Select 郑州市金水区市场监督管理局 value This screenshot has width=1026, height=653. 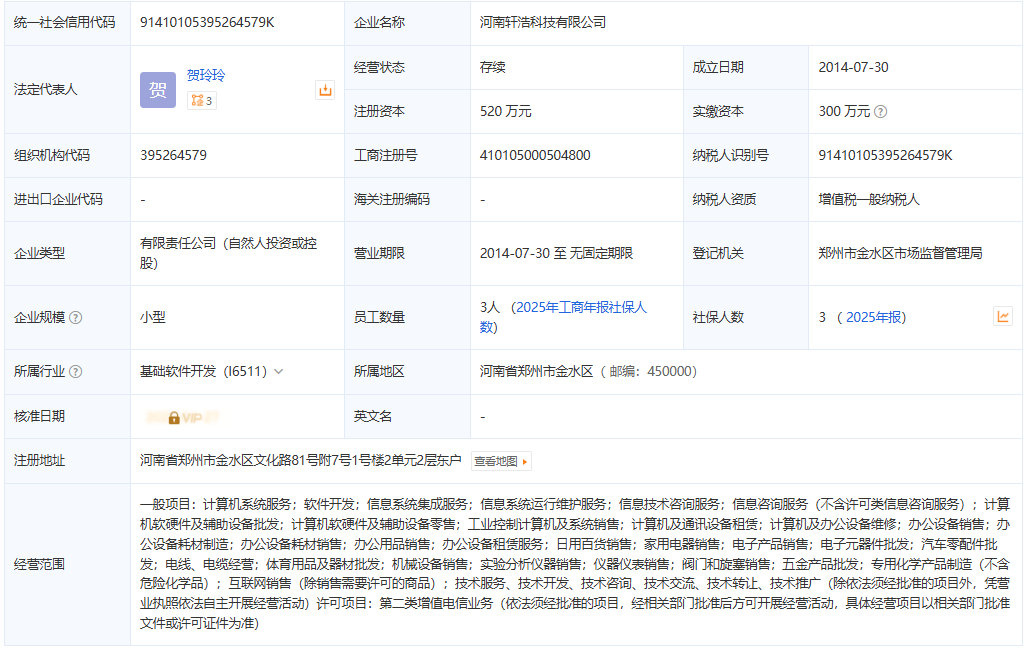[900, 253]
